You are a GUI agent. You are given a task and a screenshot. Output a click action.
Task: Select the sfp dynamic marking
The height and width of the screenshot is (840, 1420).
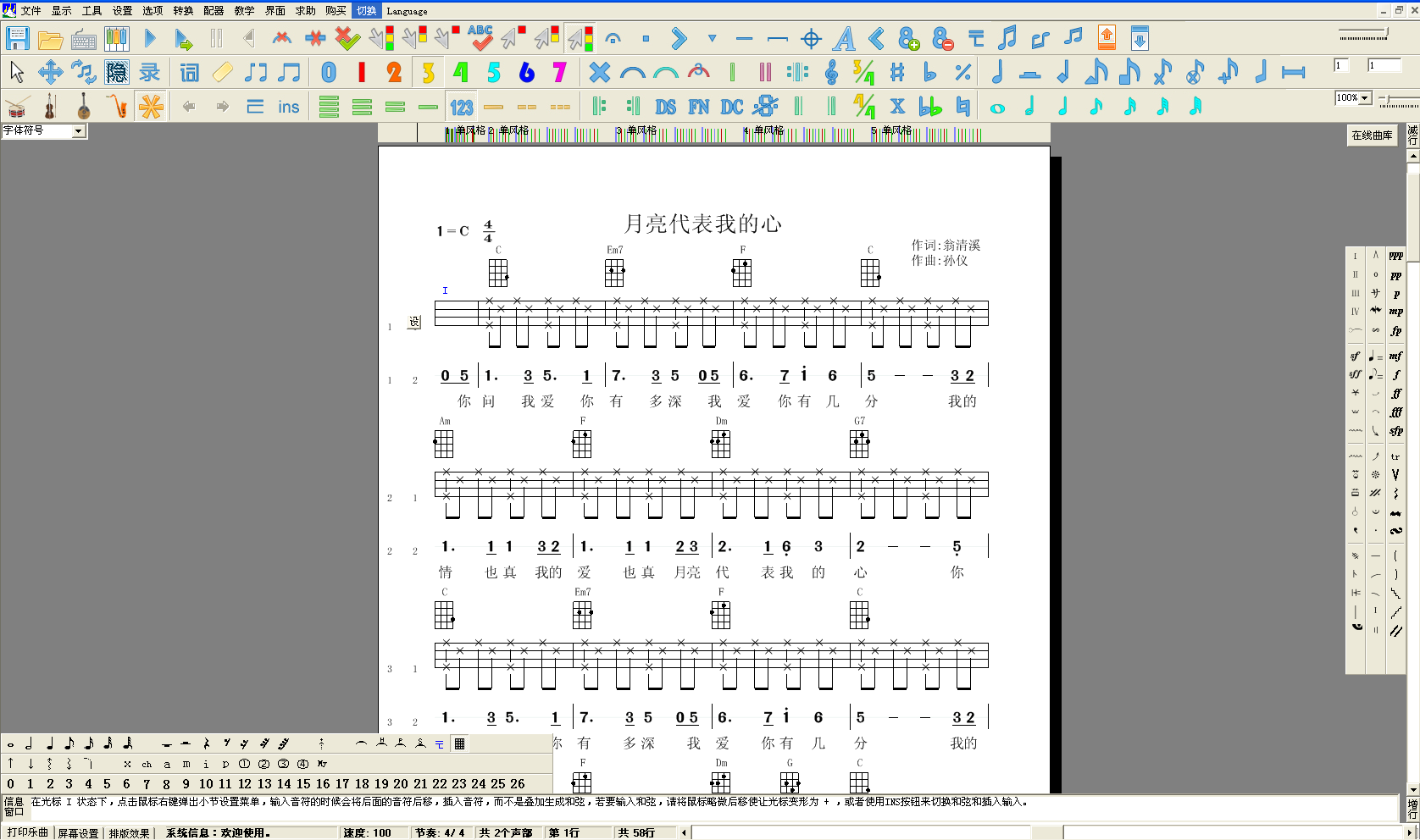[1396, 431]
